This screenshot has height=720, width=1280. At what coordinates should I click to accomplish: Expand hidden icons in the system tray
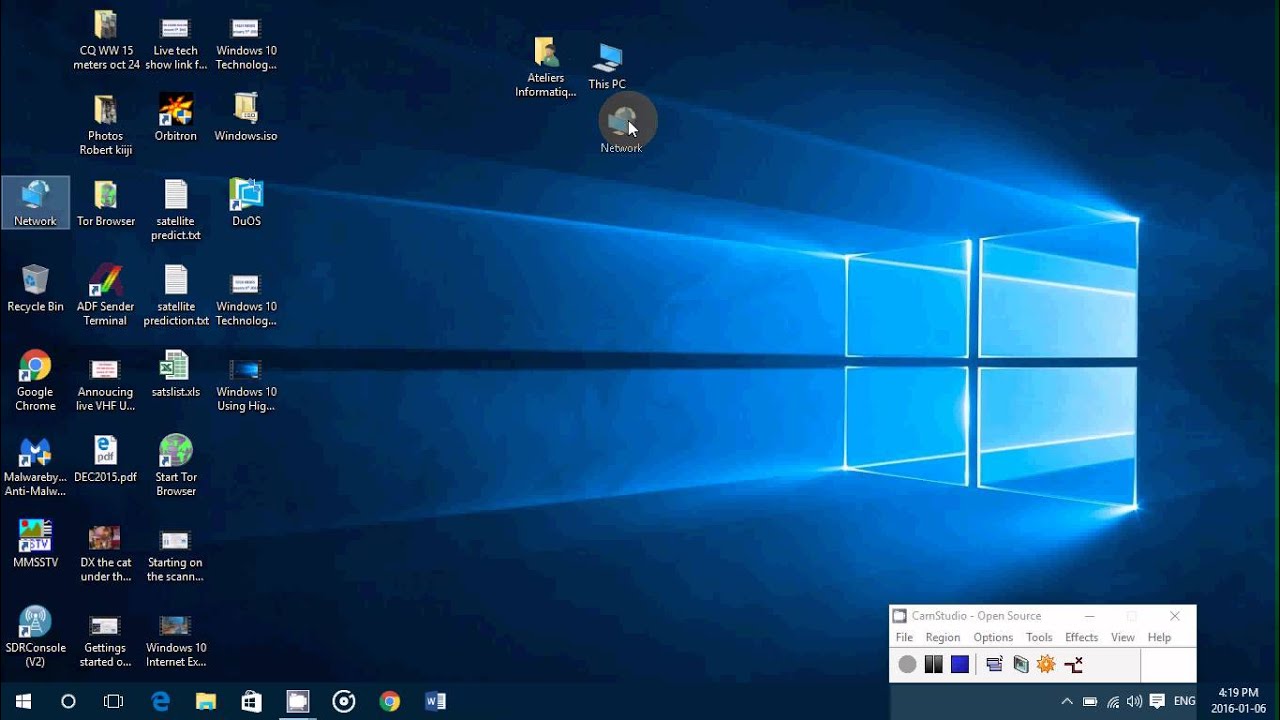point(1067,701)
